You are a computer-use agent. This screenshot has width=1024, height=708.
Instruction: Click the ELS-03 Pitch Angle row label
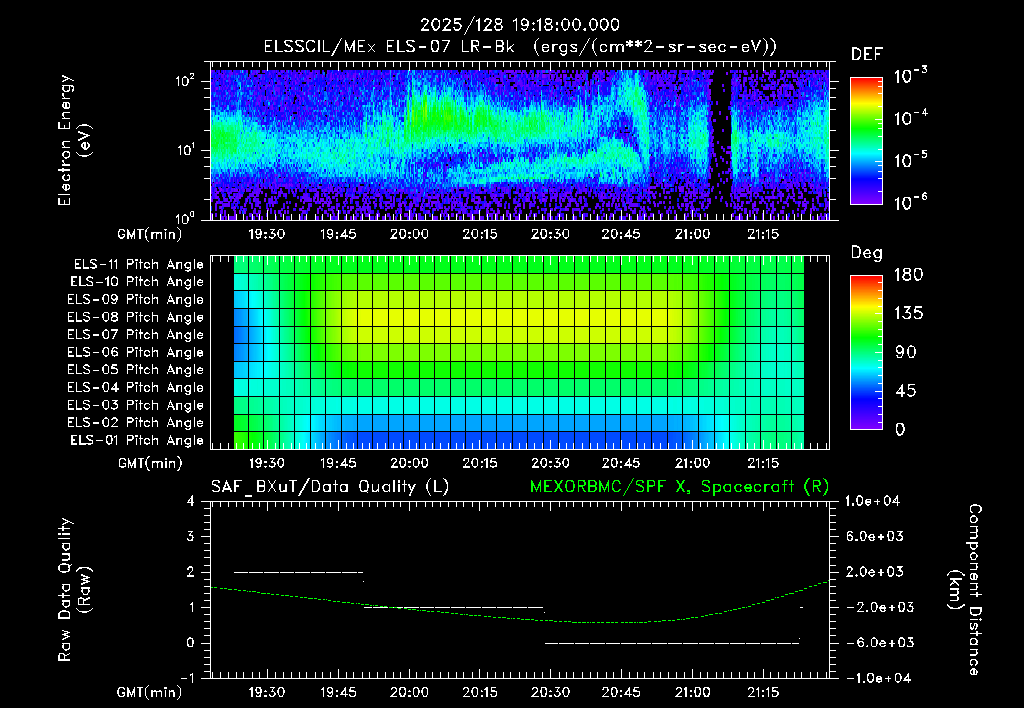click(136, 406)
